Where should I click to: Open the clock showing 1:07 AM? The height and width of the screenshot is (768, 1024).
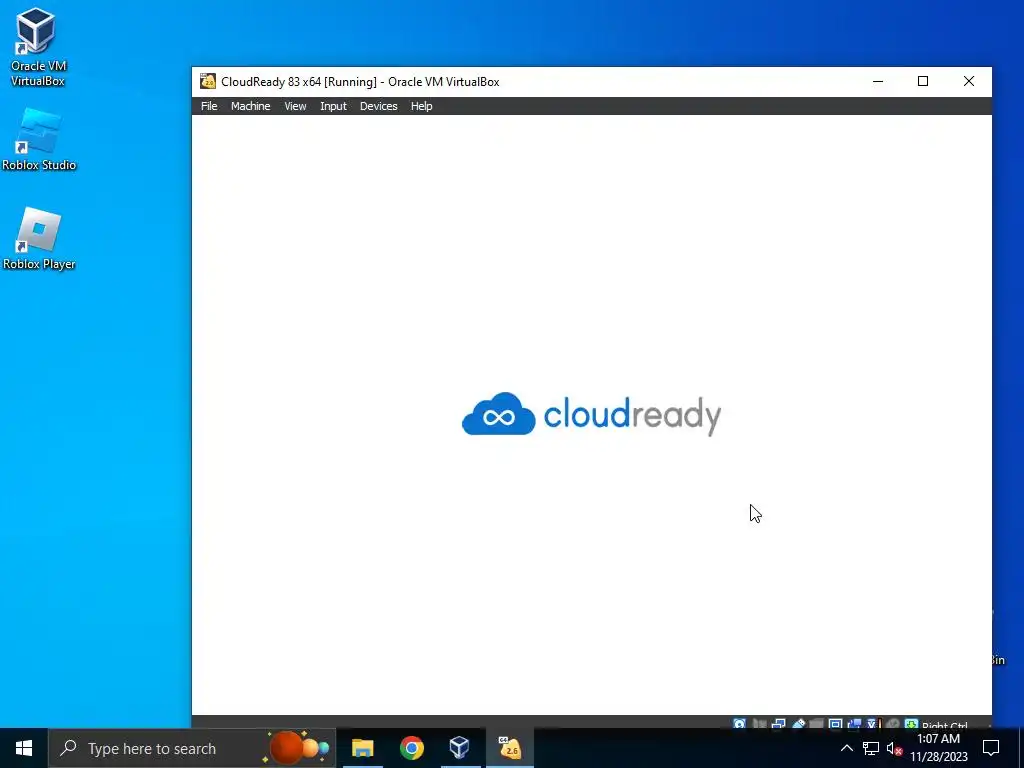tap(938, 748)
